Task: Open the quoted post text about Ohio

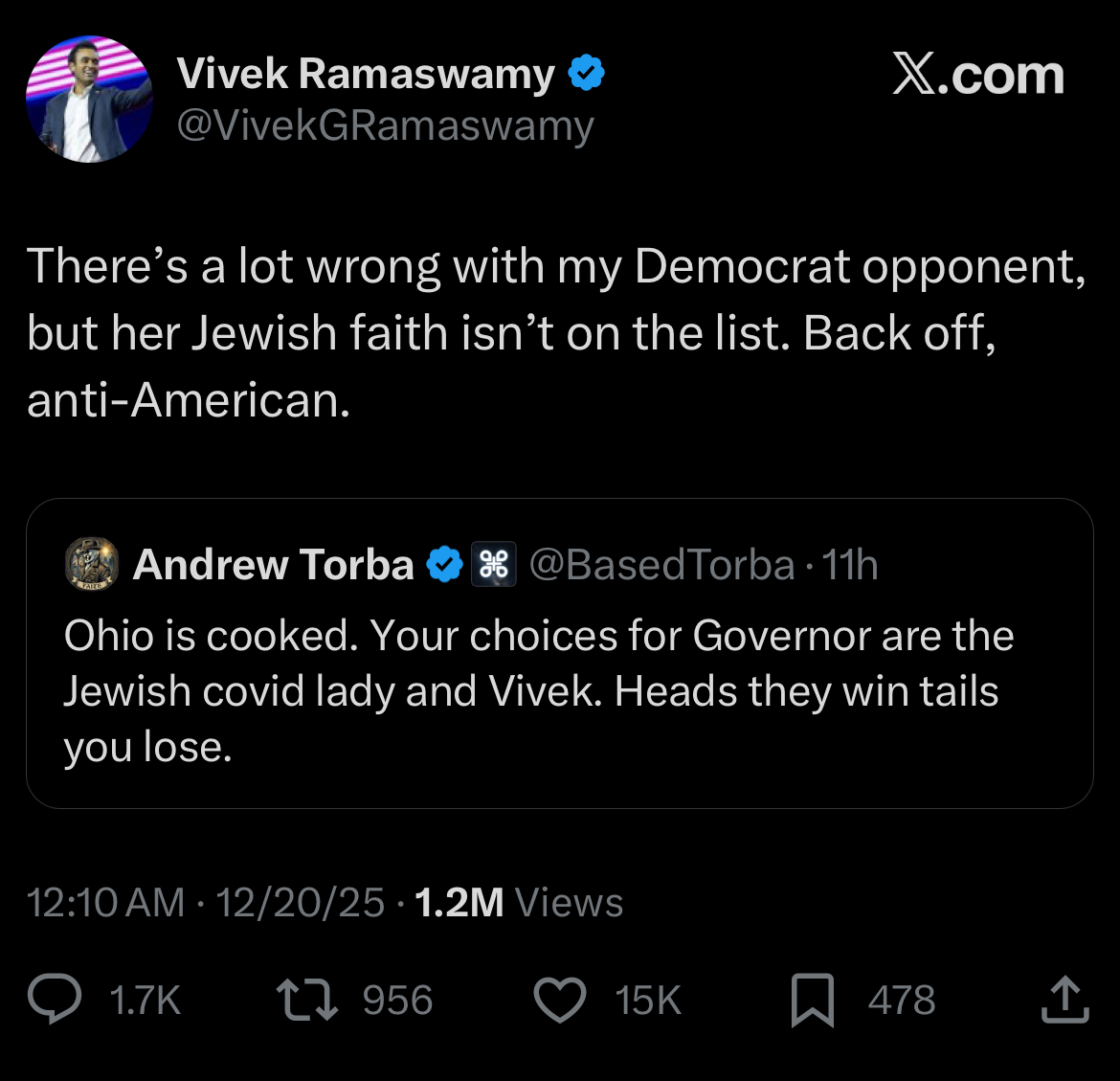Action: (536, 691)
